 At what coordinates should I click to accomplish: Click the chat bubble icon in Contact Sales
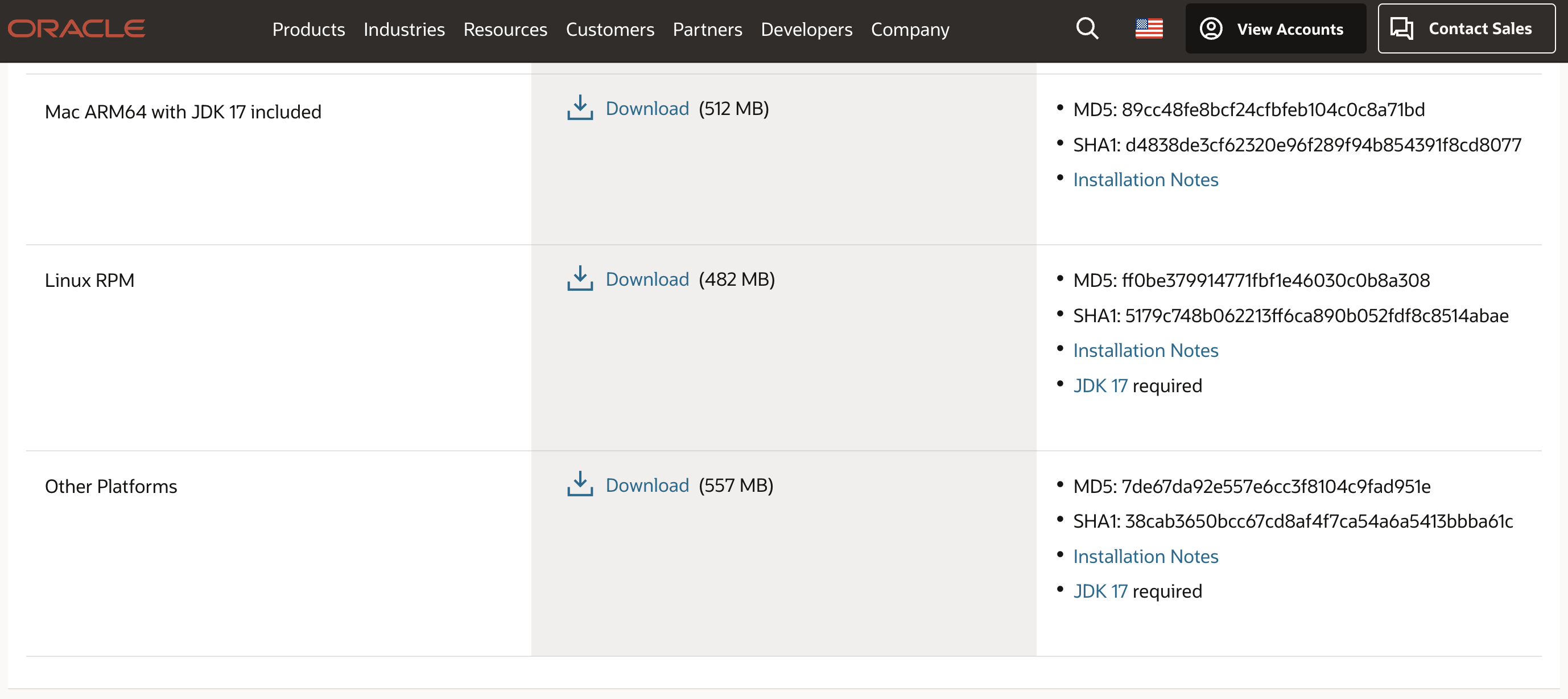click(x=1401, y=28)
